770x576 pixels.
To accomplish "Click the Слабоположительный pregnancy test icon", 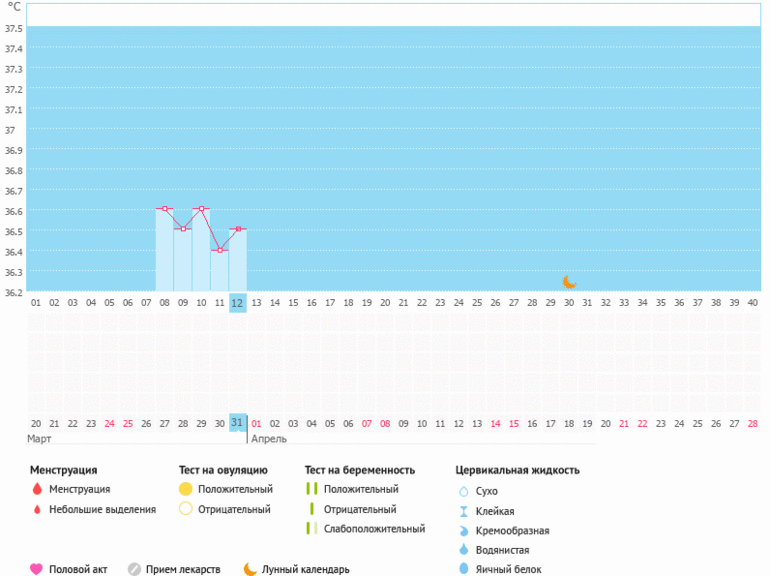I will click(x=312, y=529).
